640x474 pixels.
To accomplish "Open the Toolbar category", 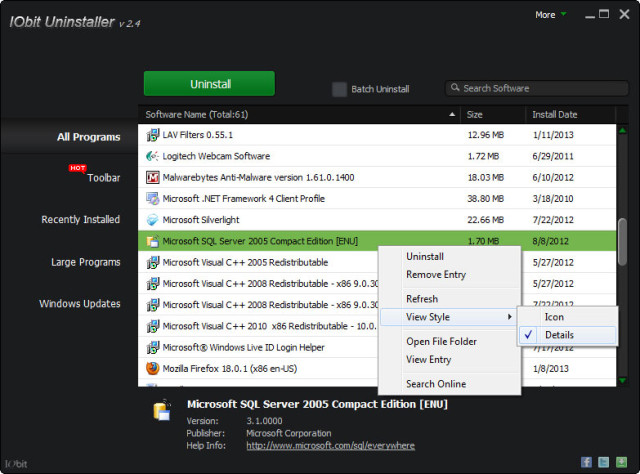I will (x=104, y=178).
